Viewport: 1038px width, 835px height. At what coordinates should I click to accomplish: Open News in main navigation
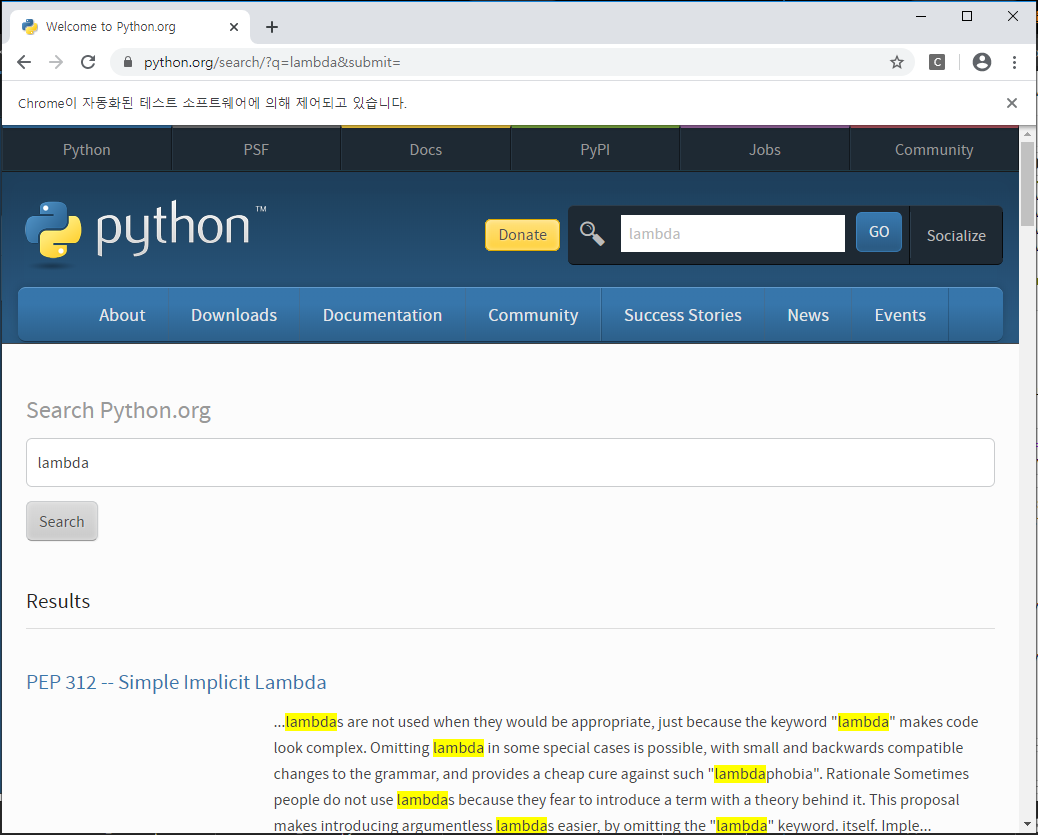(x=808, y=315)
